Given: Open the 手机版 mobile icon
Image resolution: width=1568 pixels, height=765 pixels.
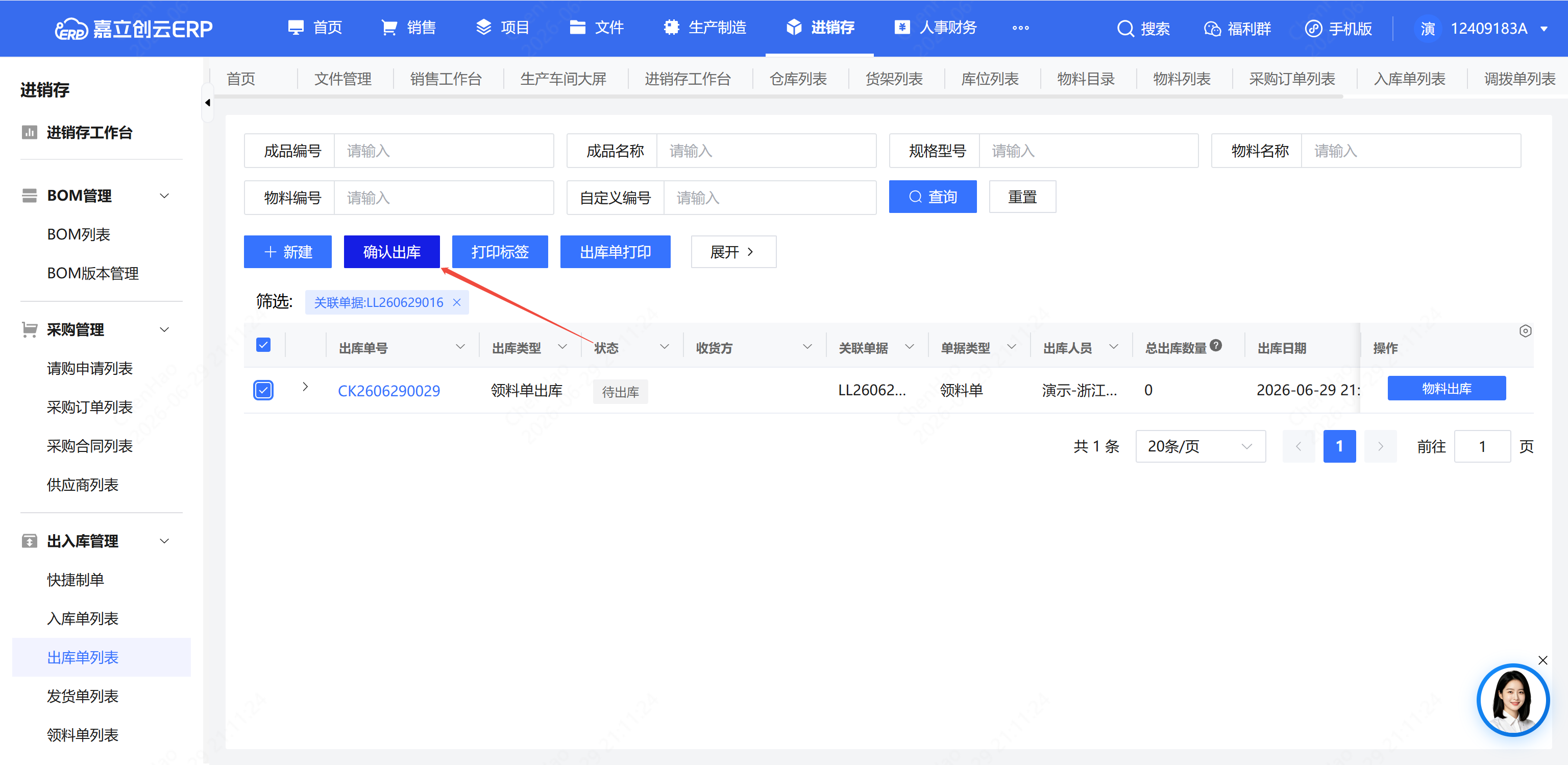Looking at the screenshot, I should point(1314,29).
